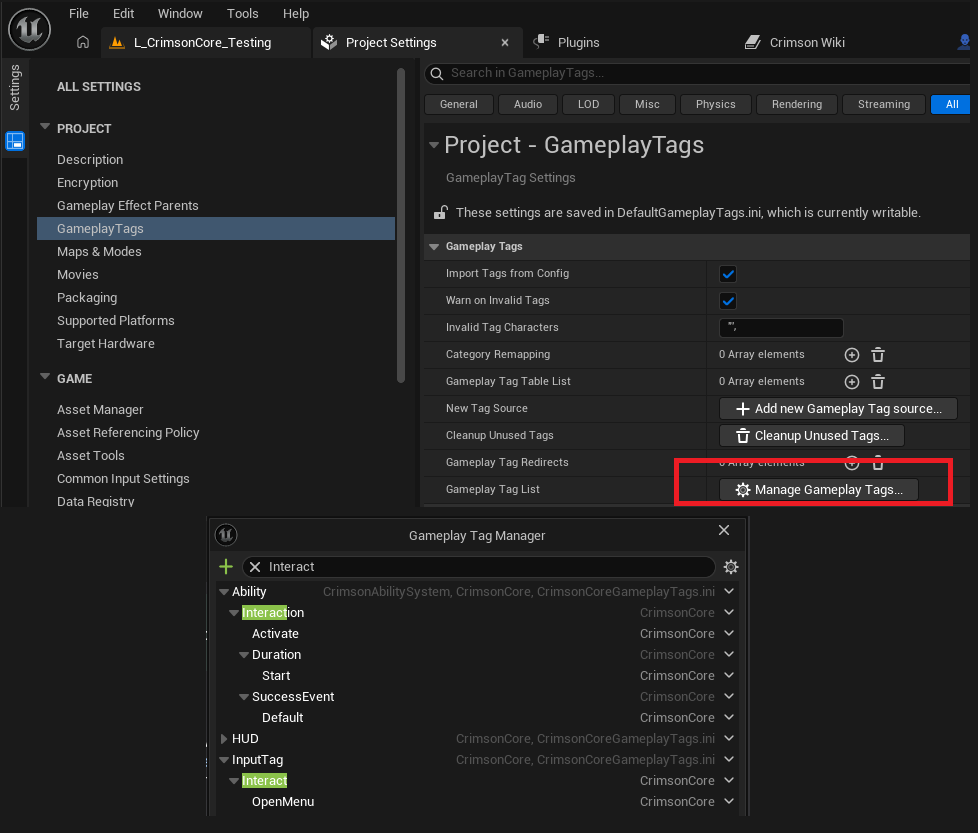Collapse the Interact tag under InputTag
Viewport: 978px width, 833px height.
(x=234, y=781)
